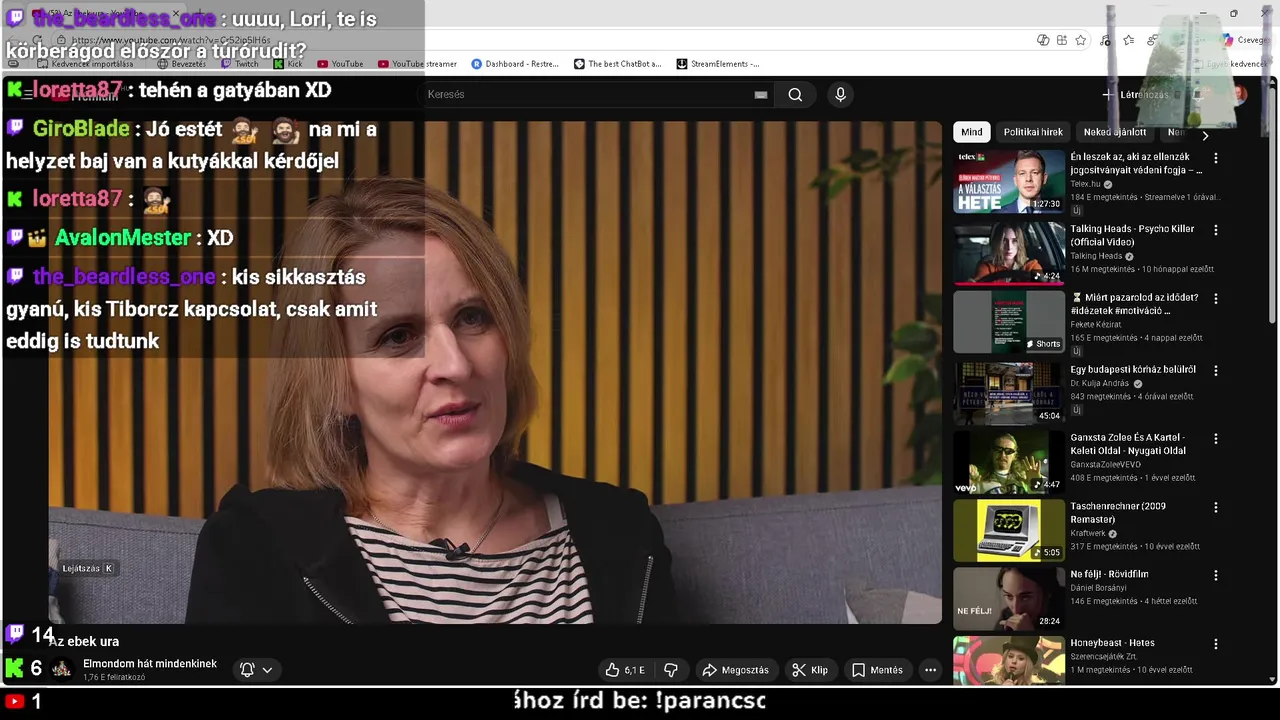Open Twitch bookmark in bookmarks bar

(239, 64)
